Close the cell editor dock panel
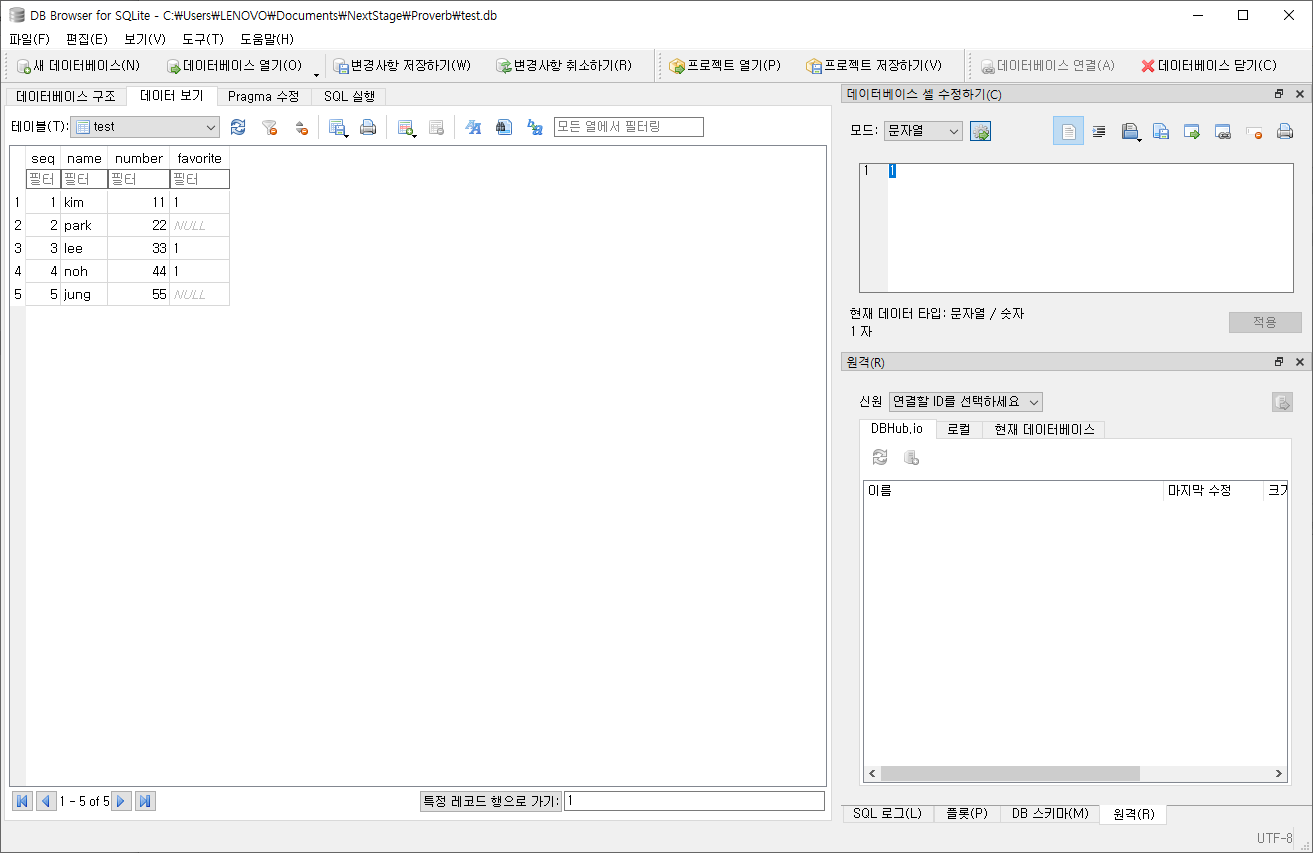1313x853 pixels. [x=1299, y=94]
